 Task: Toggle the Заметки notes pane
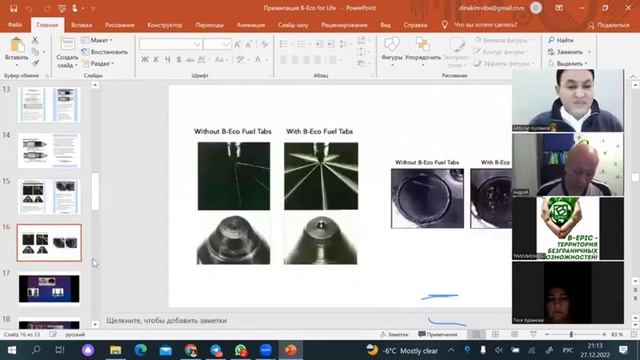click(394, 334)
